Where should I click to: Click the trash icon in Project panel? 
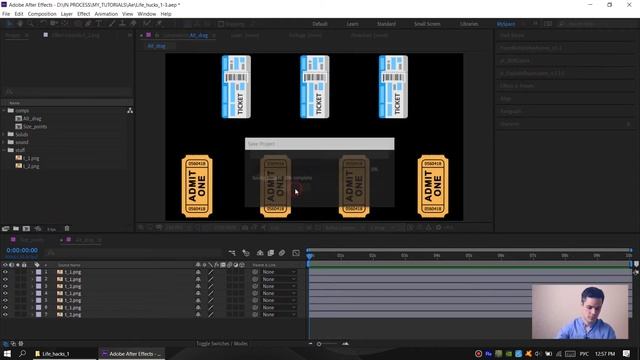(67, 229)
